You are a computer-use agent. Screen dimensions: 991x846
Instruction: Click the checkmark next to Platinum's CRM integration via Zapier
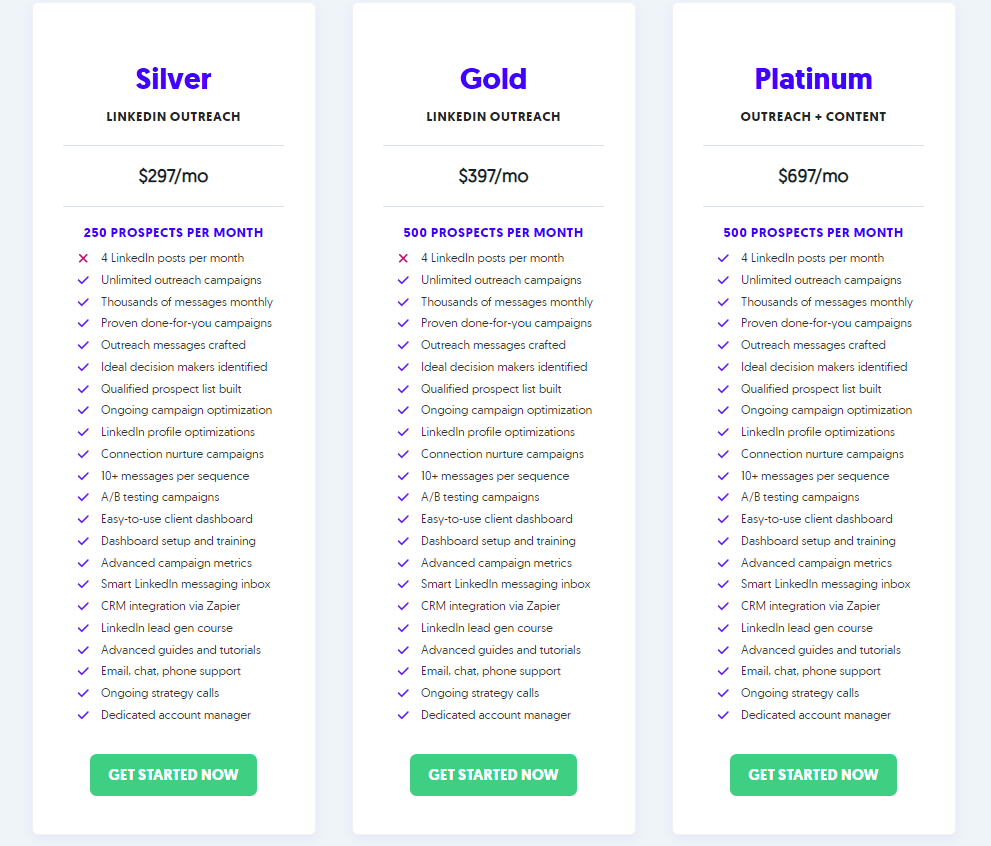[x=723, y=606]
